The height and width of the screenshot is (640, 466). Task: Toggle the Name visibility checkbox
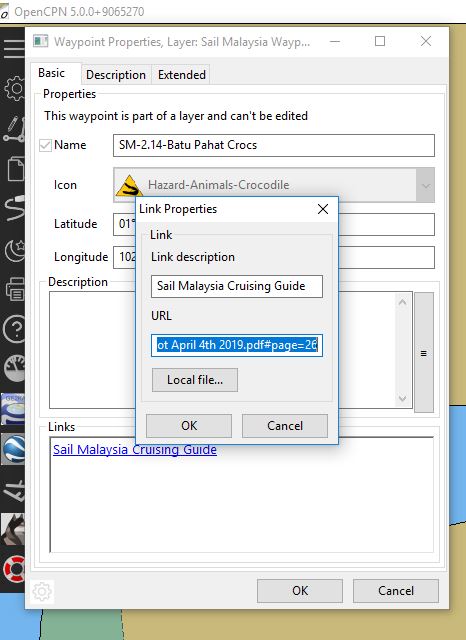click(45, 145)
